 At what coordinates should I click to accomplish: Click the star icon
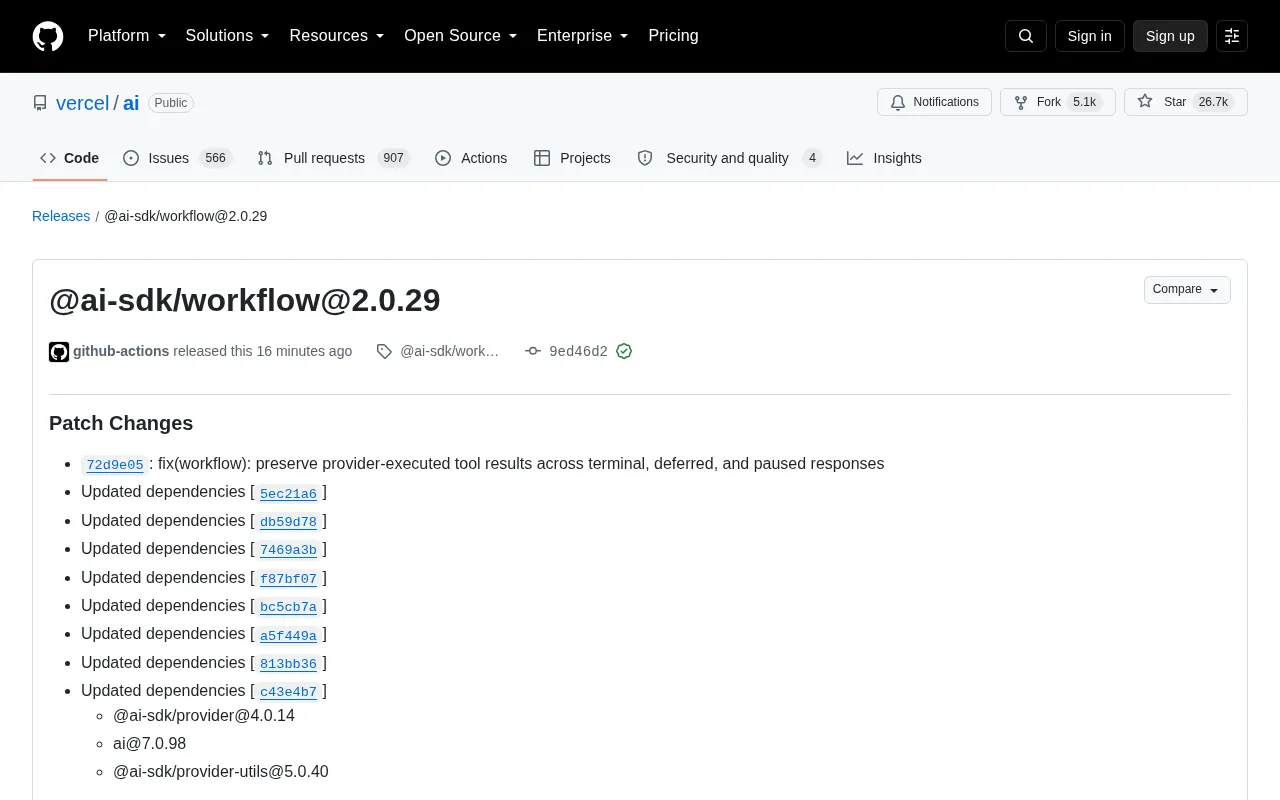click(x=1145, y=102)
